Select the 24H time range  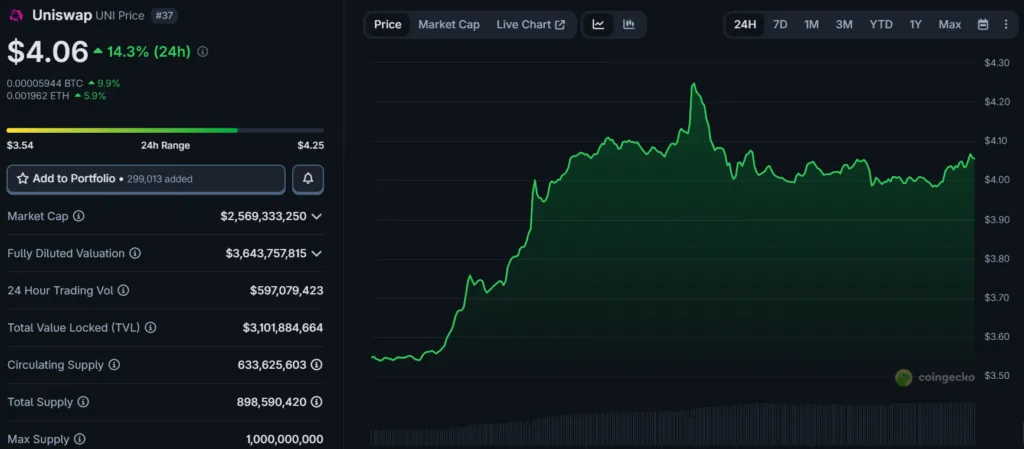click(745, 25)
